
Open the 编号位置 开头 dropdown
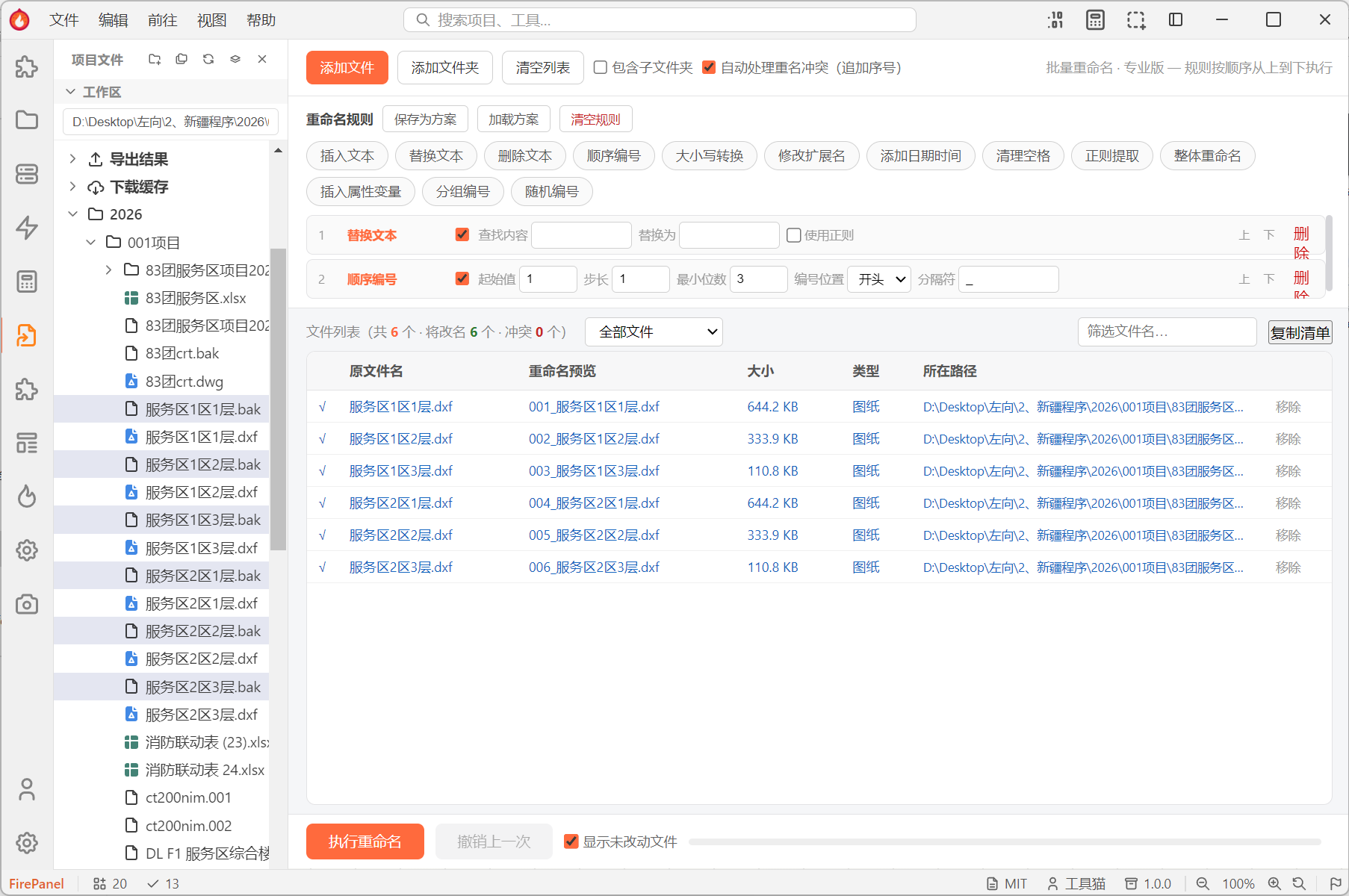click(x=879, y=279)
